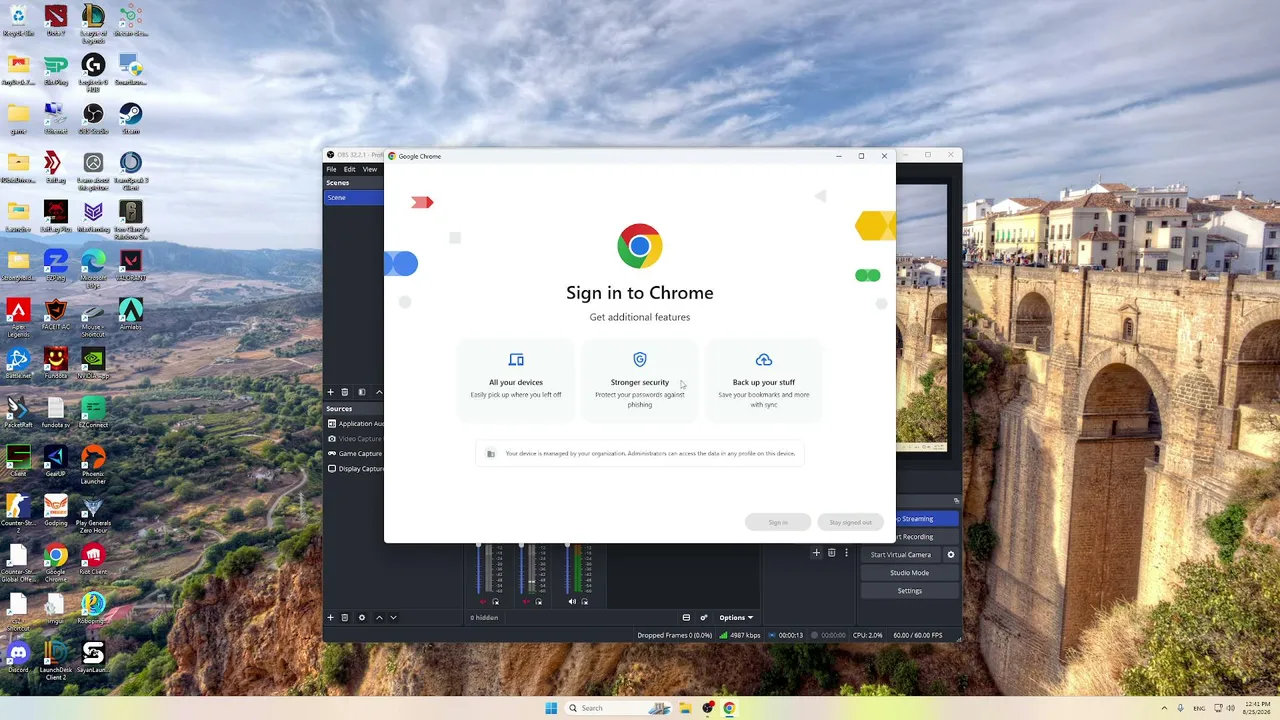Image resolution: width=1280 pixels, height=720 pixels.
Task: Click Start Virtual Camera button
Action: (901, 555)
